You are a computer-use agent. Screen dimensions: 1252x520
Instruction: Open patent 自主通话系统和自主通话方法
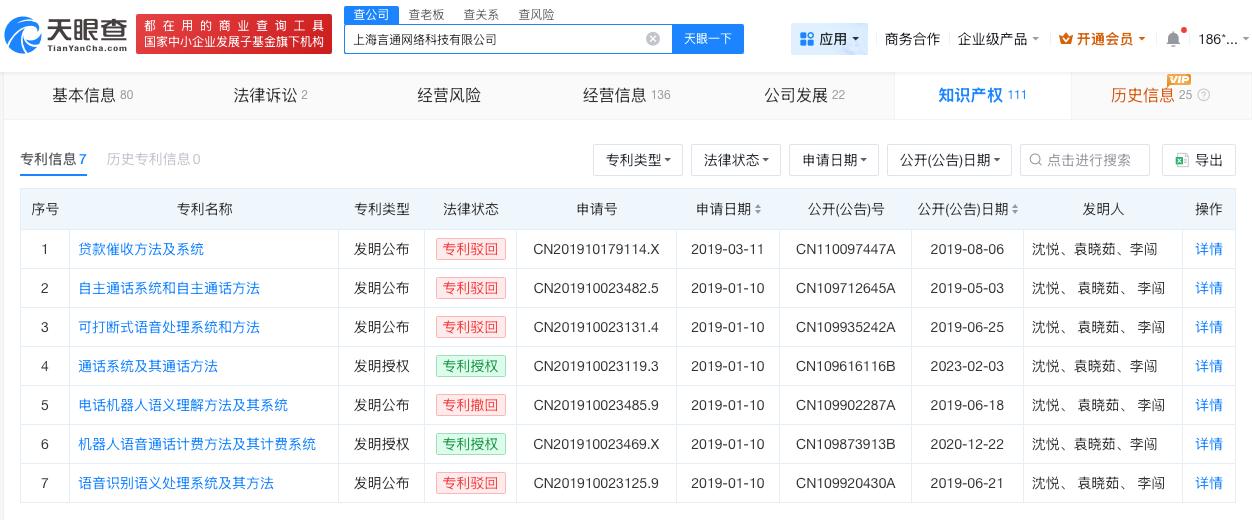[x=169, y=288]
